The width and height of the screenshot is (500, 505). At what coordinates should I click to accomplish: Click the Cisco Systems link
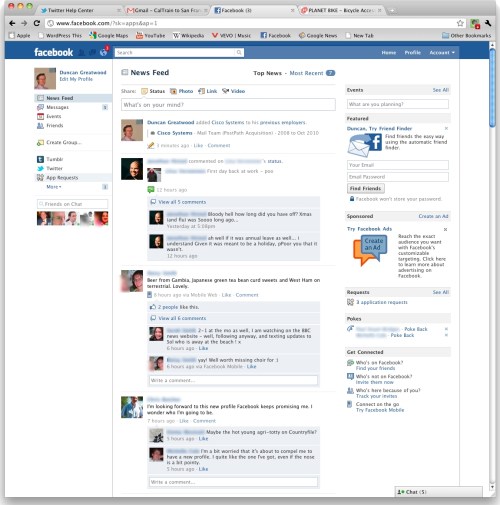(x=174, y=133)
